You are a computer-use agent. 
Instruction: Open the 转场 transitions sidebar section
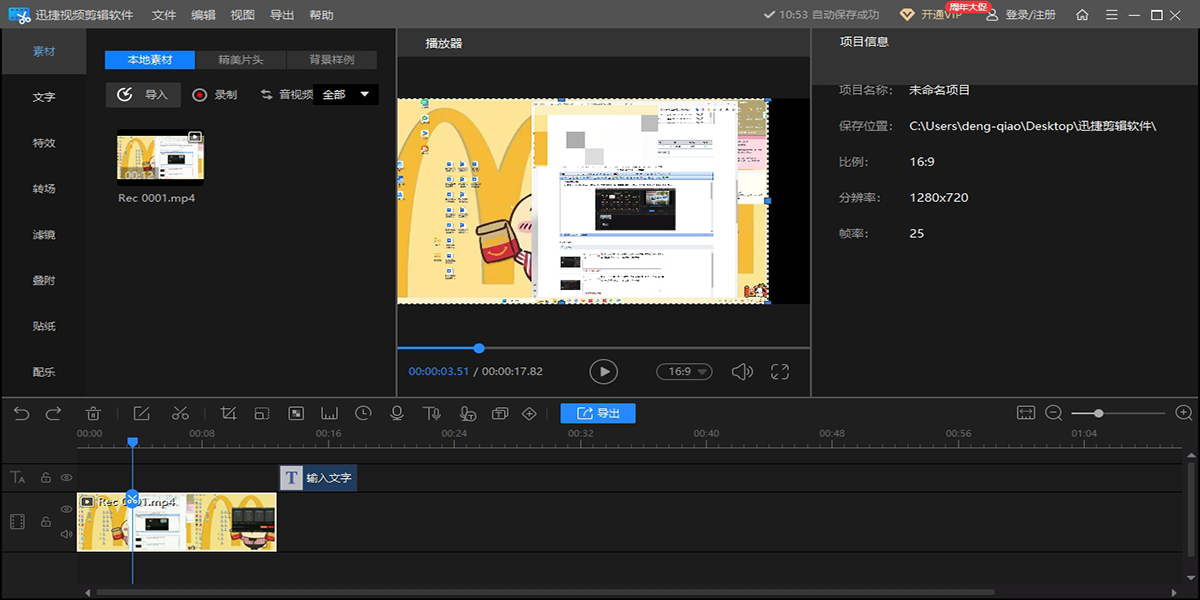(x=43, y=189)
